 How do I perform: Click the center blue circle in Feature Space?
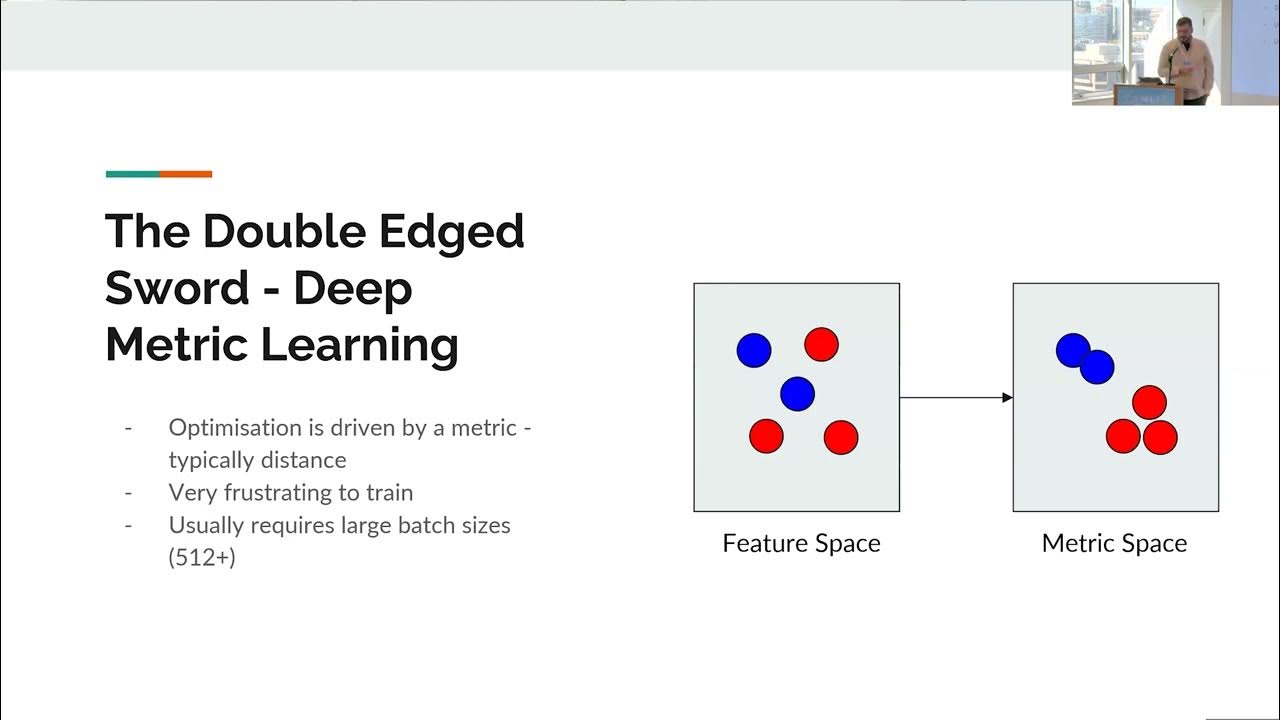(797, 394)
